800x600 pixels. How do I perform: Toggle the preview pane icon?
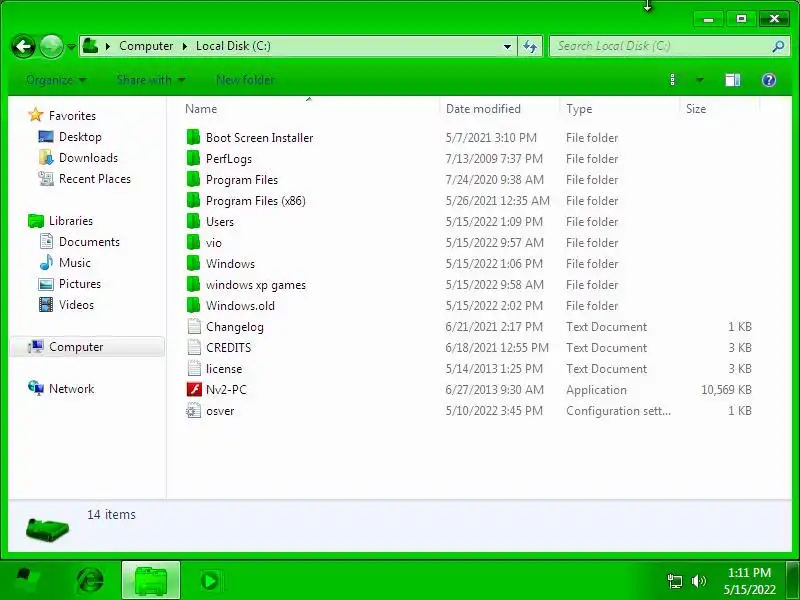tap(733, 80)
